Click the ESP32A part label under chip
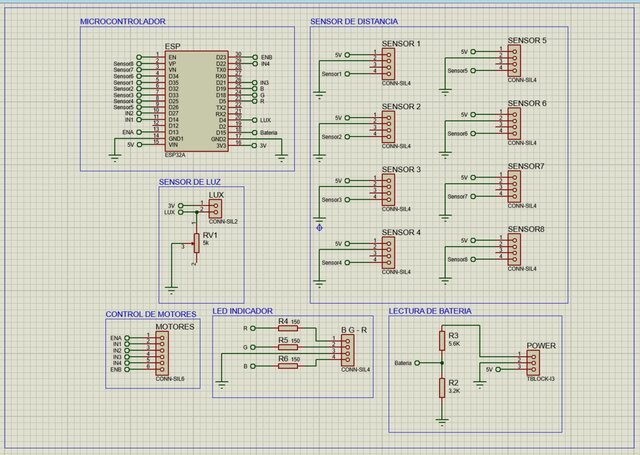 pyautogui.click(x=175, y=155)
